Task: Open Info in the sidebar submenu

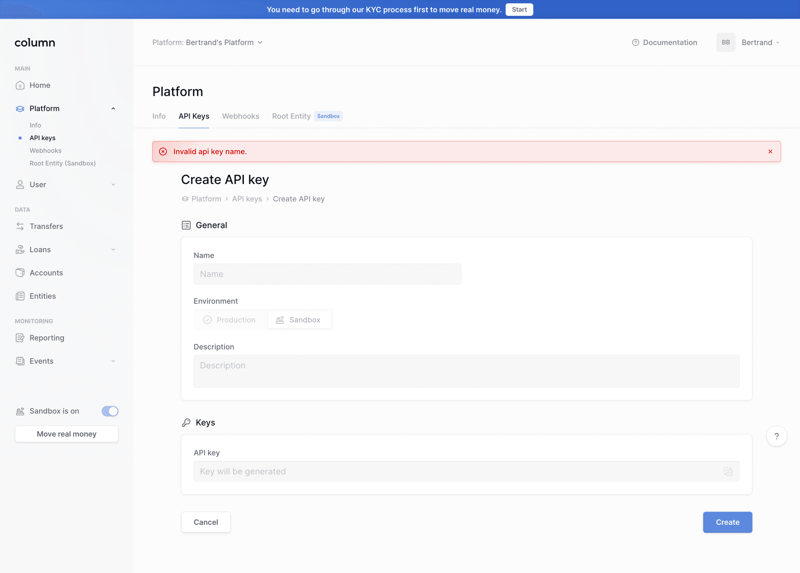Action: click(35, 125)
